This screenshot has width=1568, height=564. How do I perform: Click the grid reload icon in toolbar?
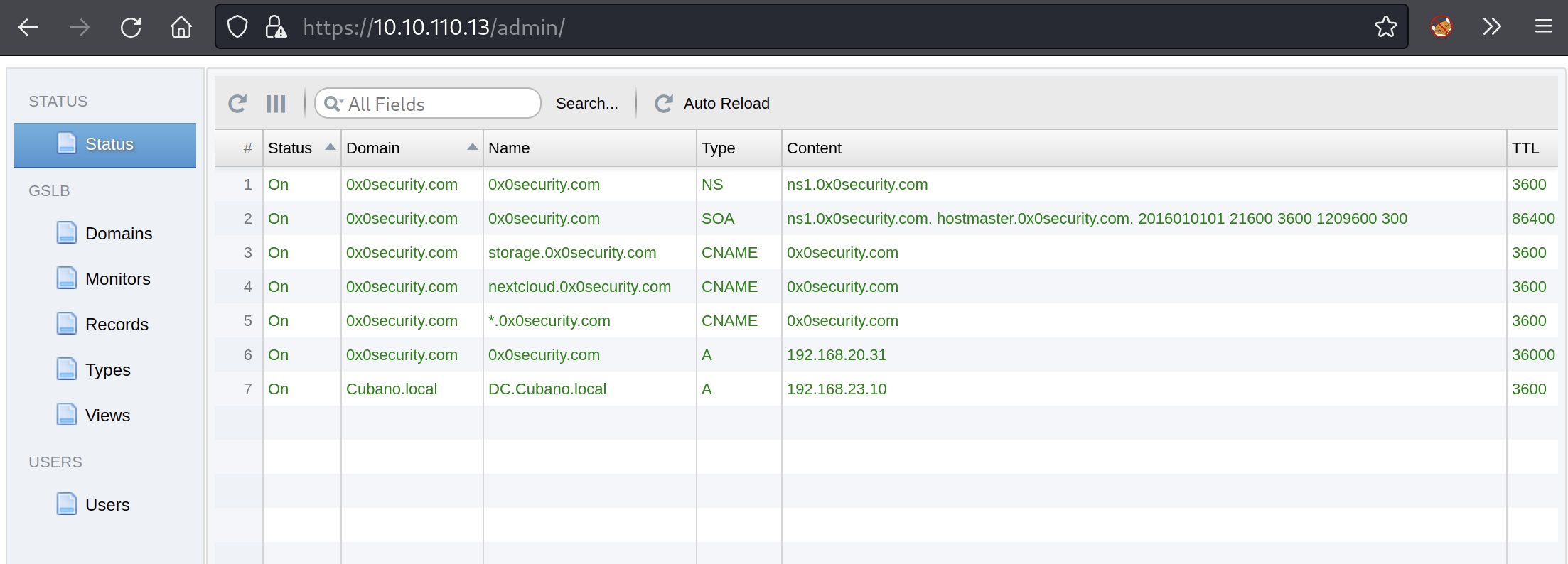coord(237,104)
